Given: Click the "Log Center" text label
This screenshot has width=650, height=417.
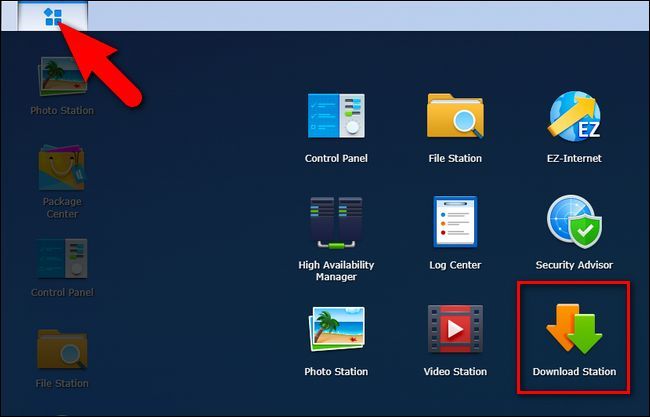Looking at the screenshot, I should 455,265.
